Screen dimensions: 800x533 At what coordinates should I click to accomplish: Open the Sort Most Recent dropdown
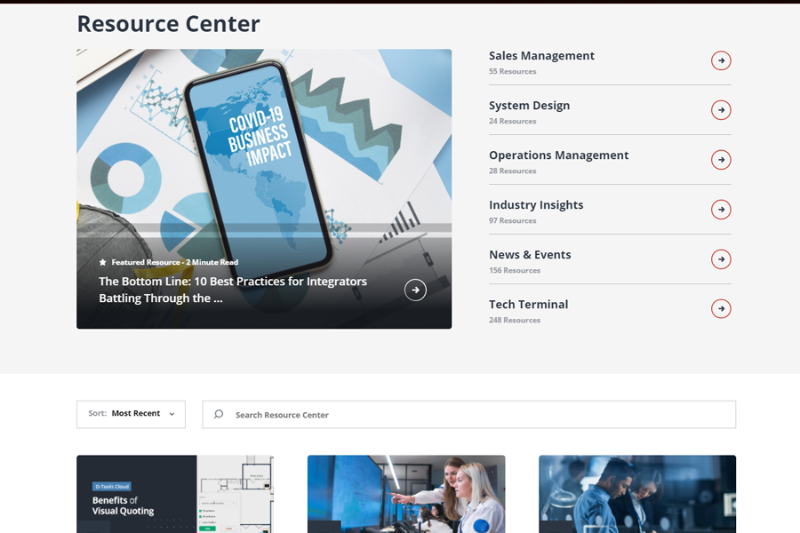tap(131, 414)
